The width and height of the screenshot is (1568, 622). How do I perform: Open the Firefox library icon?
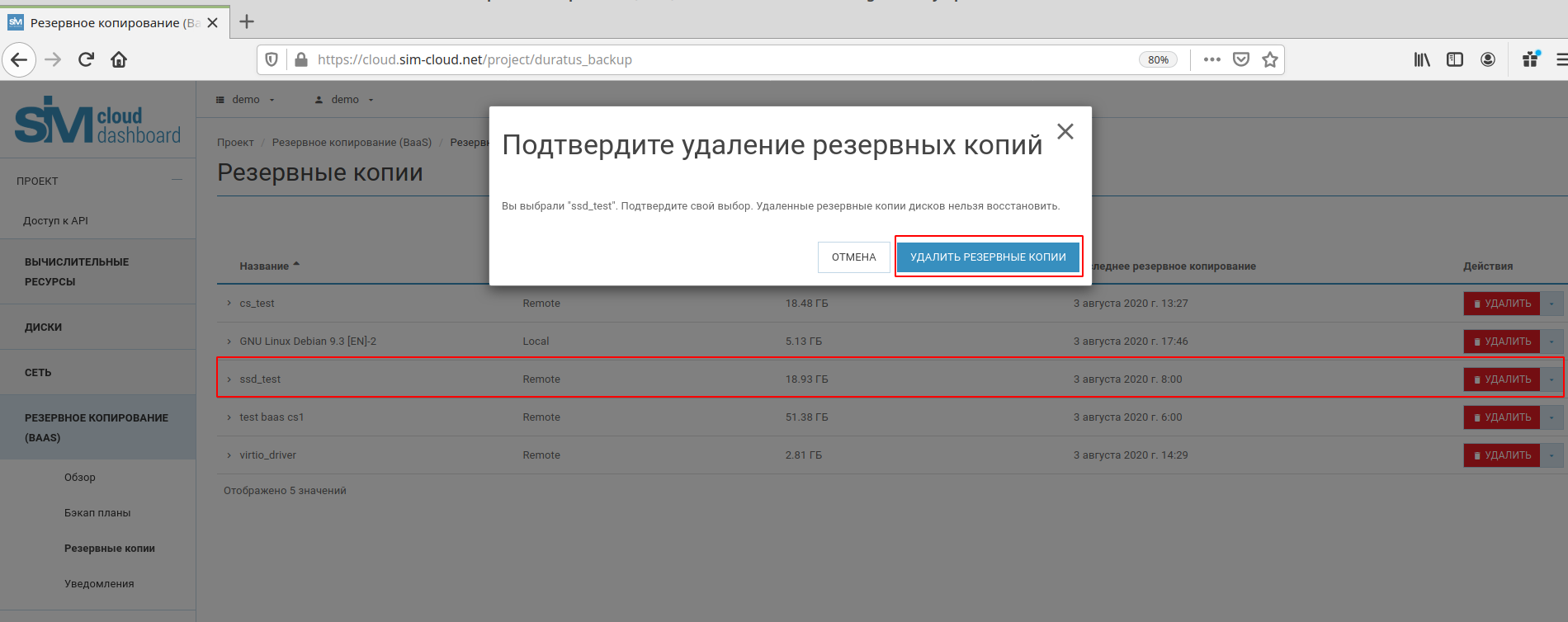(x=1422, y=59)
